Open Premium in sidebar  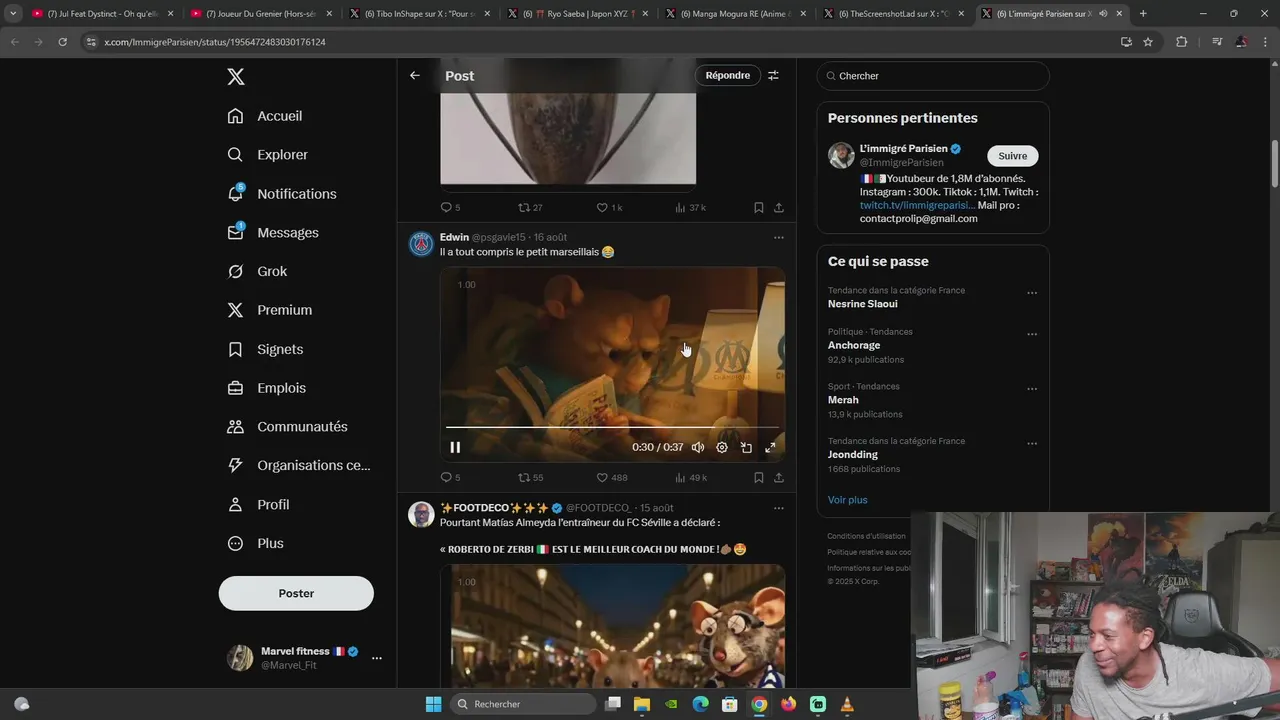pyautogui.click(x=270, y=310)
